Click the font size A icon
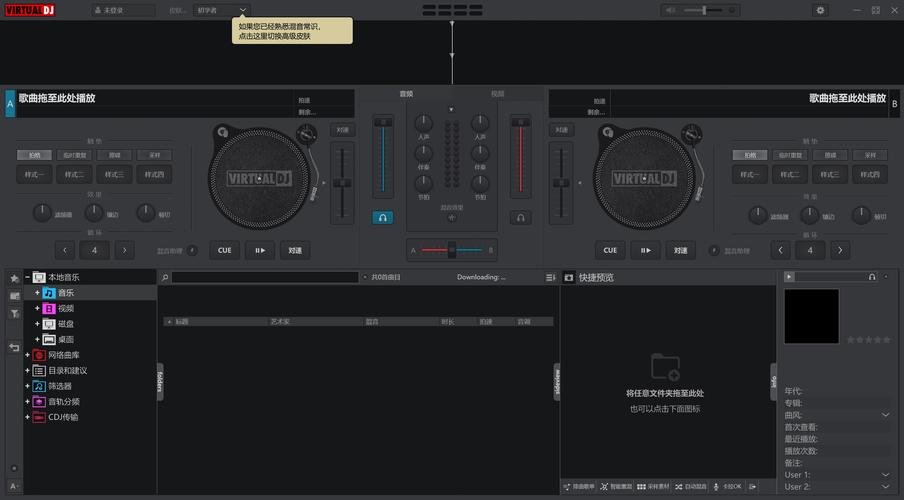The width and height of the screenshot is (904, 500). click(14, 486)
